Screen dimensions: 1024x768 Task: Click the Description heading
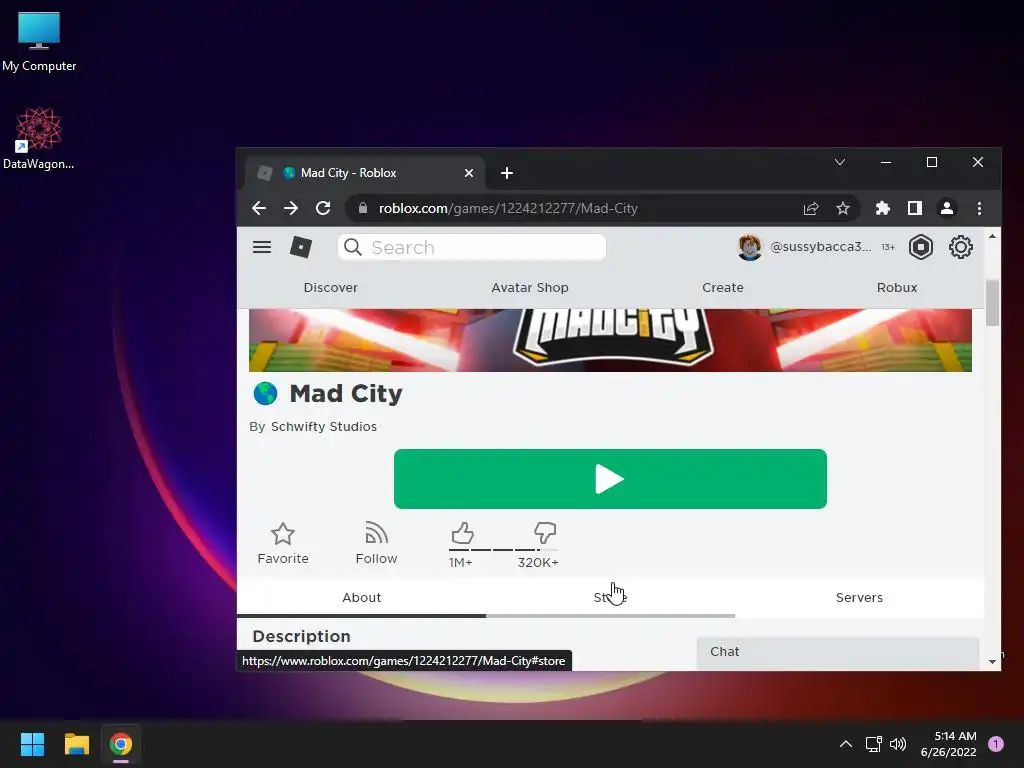[301, 636]
